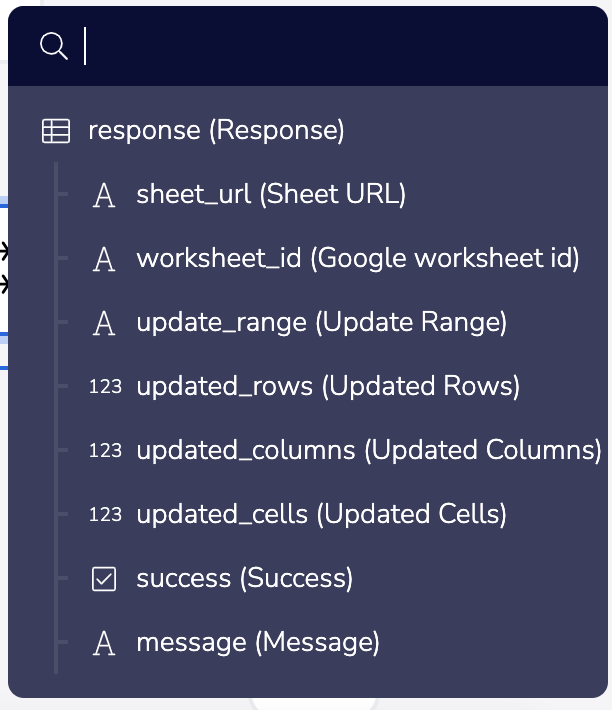The width and height of the screenshot is (612, 710).
Task: Click the number-type icon beside updated_cells
Action: point(105,515)
